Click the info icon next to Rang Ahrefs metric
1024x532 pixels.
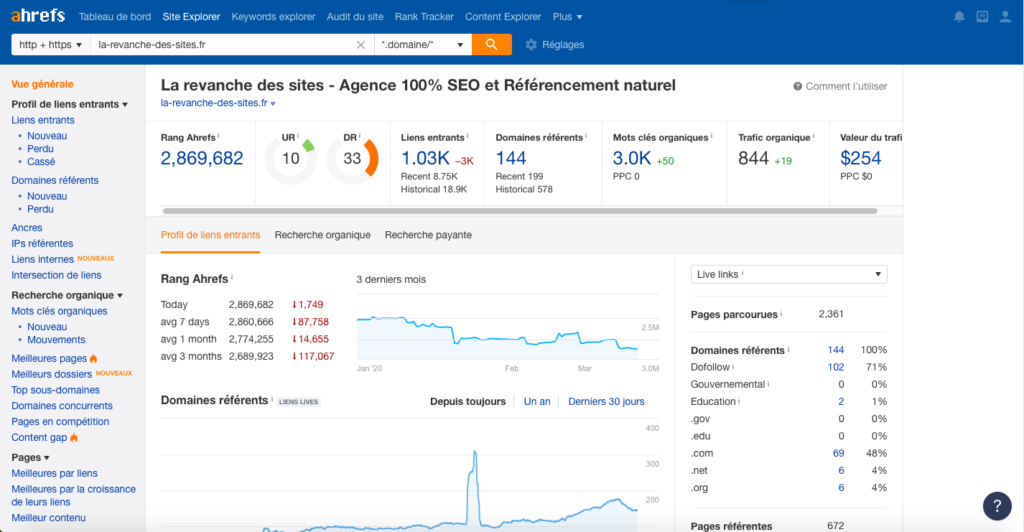[x=218, y=136]
